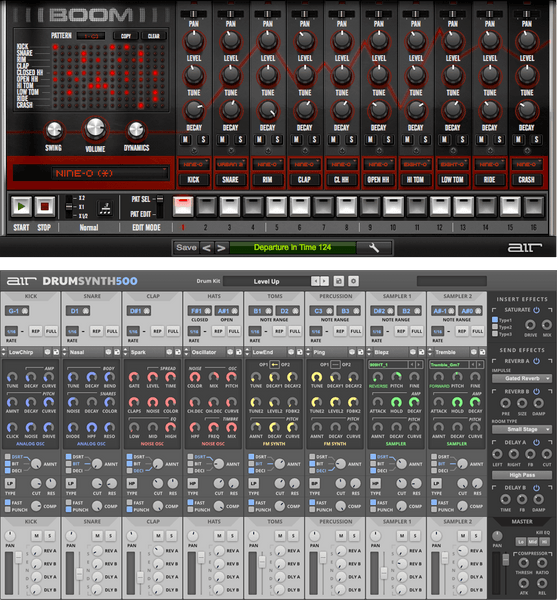Image resolution: width=557 pixels, height=600 pixels.
Task: Click the Save preset button
Action: pos(186,248)
